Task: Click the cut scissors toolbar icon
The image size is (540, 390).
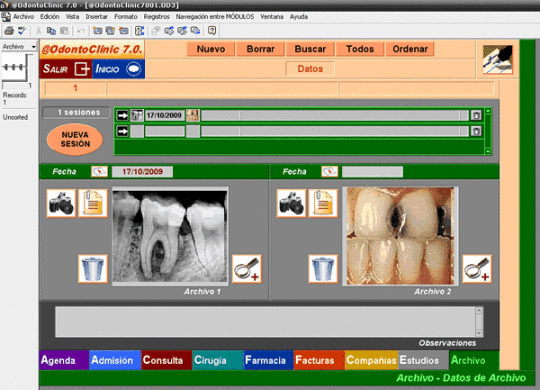Action: coord(39,31)
